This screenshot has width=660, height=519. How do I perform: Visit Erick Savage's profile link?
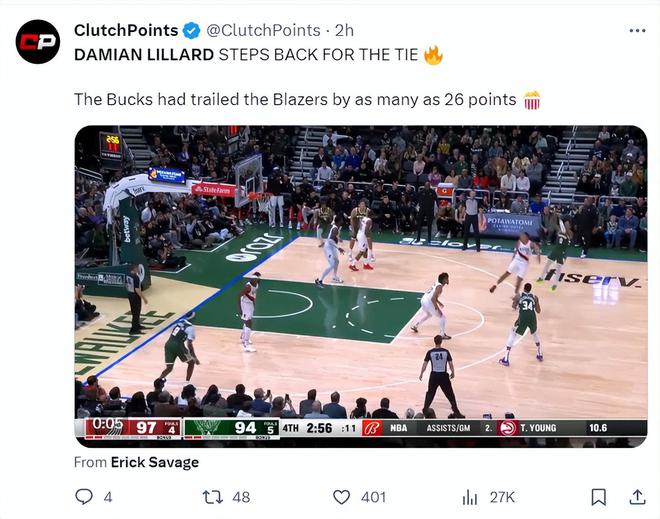click(154, 462)
